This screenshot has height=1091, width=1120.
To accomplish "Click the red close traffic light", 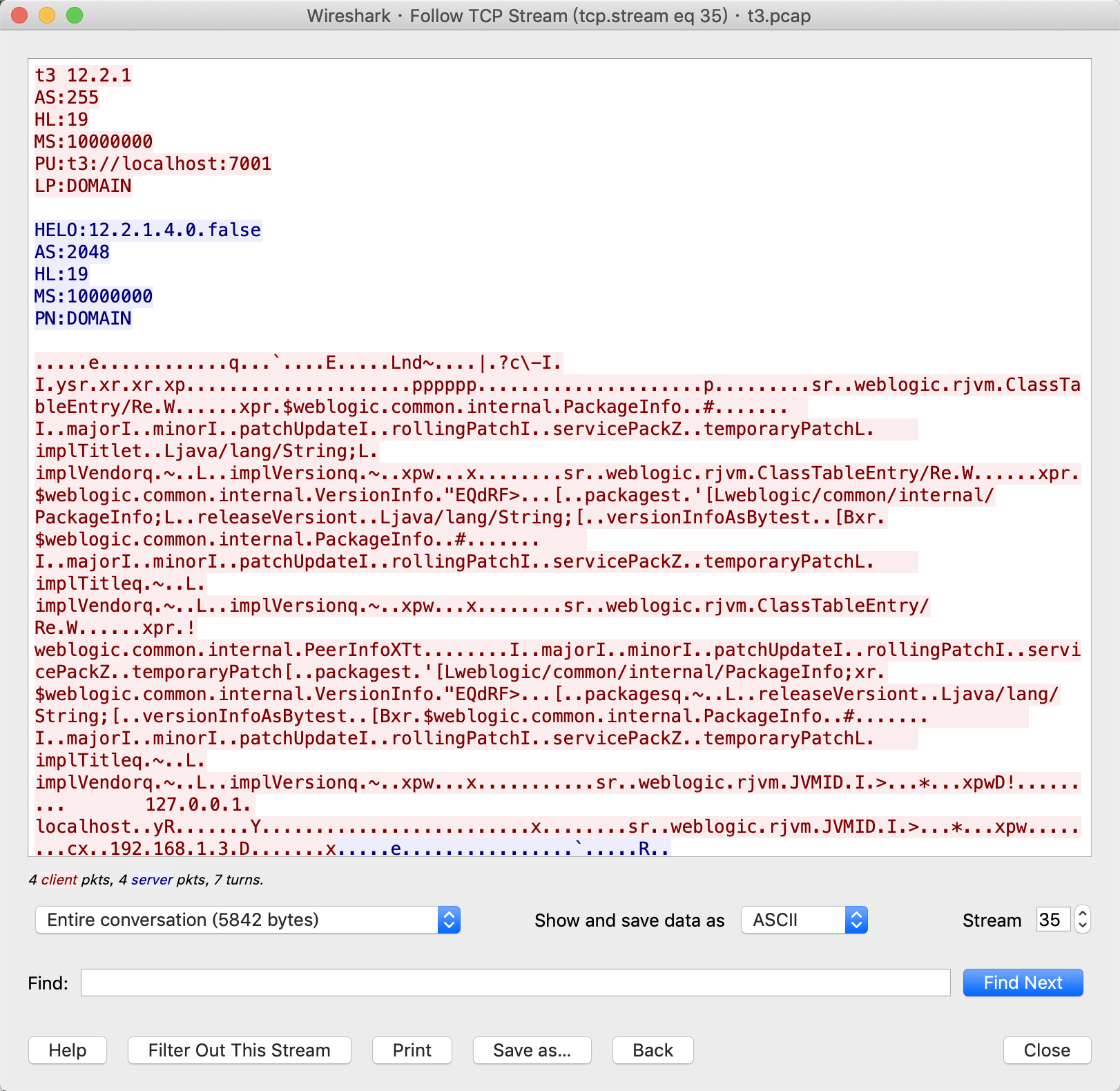I will pos(19,15).
